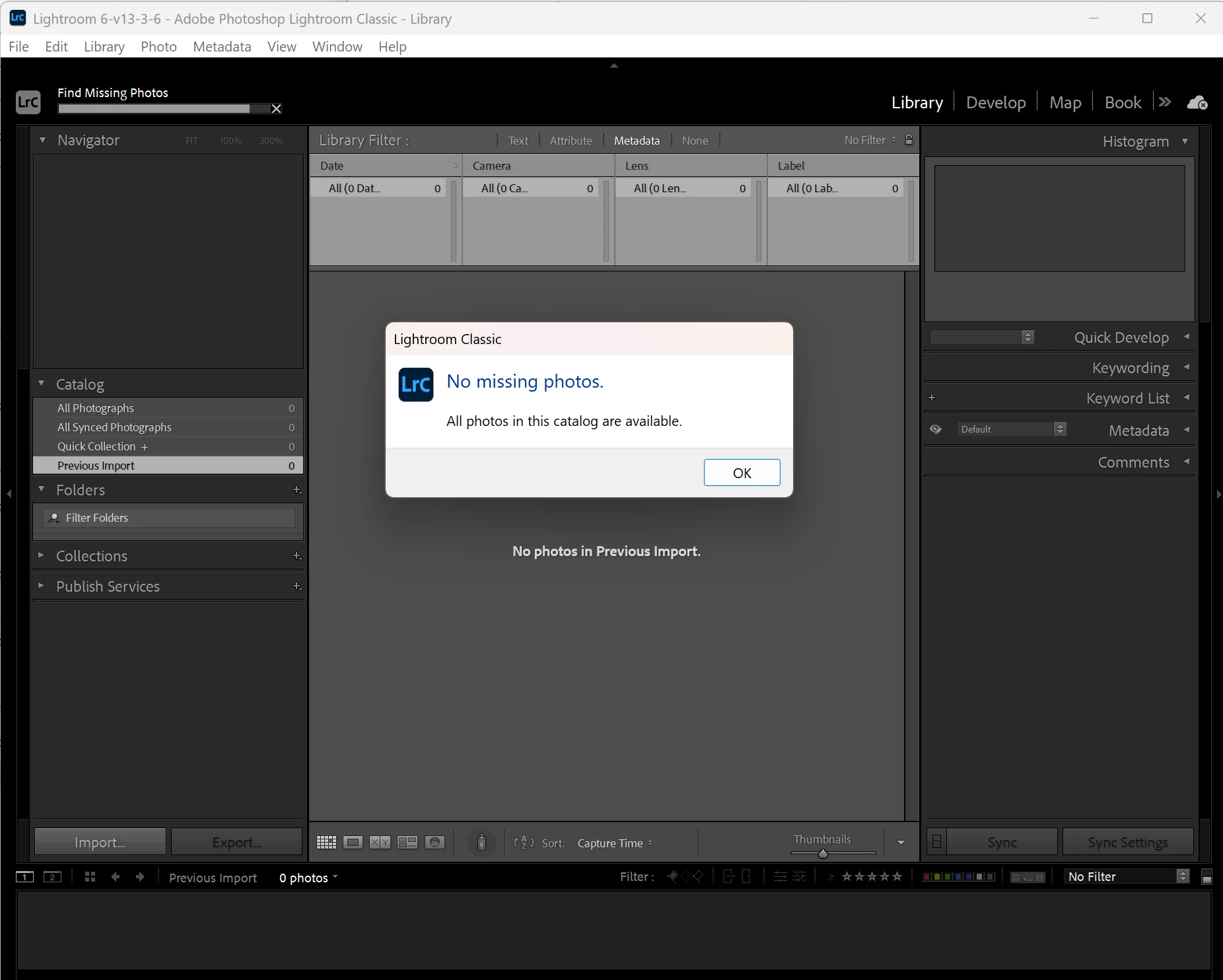Switch to the Book module
This screenshot has width=1223, height=980.
coord(1123,102)
